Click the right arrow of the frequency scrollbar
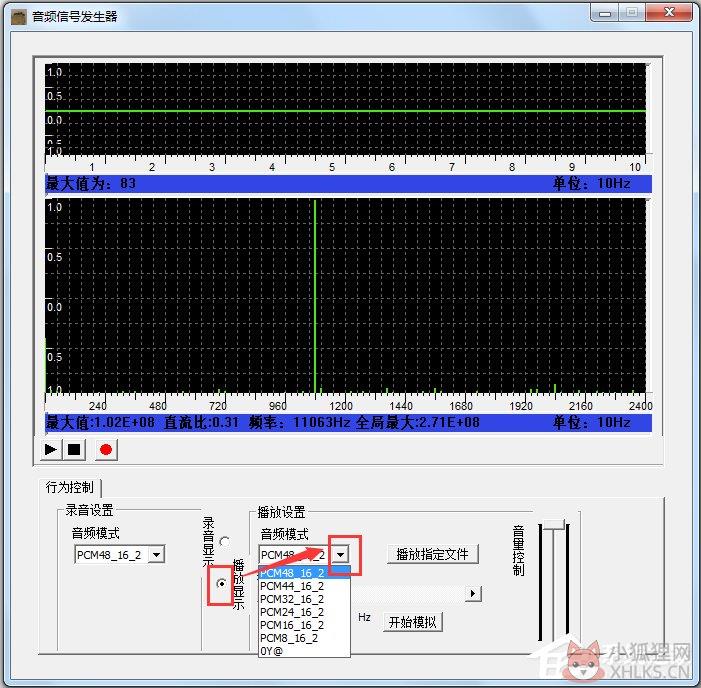The width and height of the screenshot is (701, 688). point(473,594)
